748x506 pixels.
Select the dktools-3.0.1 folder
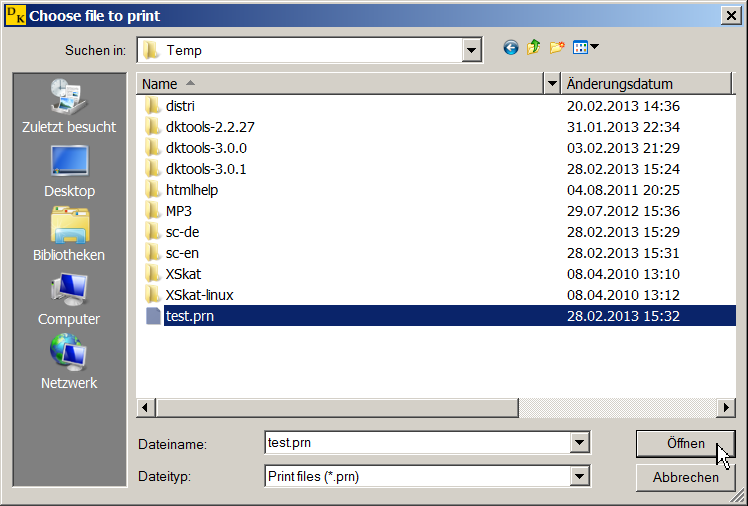pyautogui.click(x=206, y=169)
